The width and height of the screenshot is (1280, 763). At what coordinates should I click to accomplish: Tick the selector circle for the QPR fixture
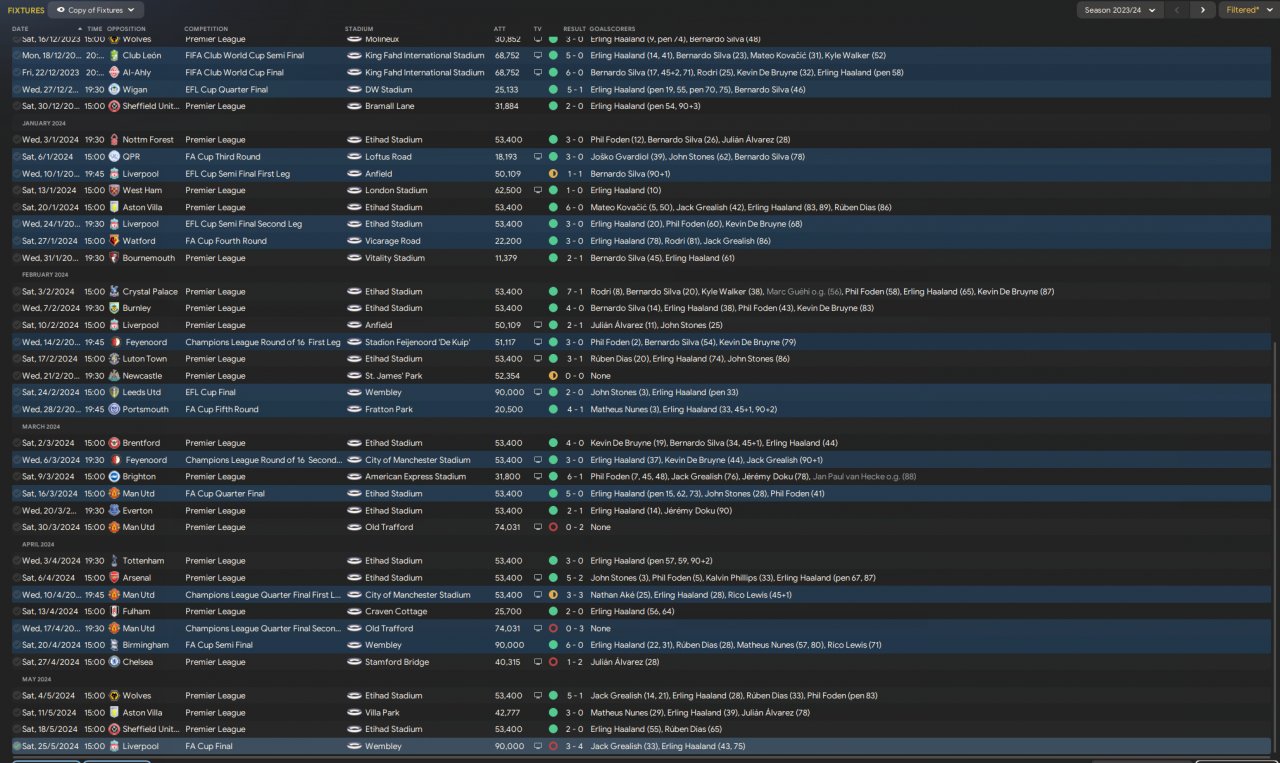pyautogui.click(x=16, y=157)
